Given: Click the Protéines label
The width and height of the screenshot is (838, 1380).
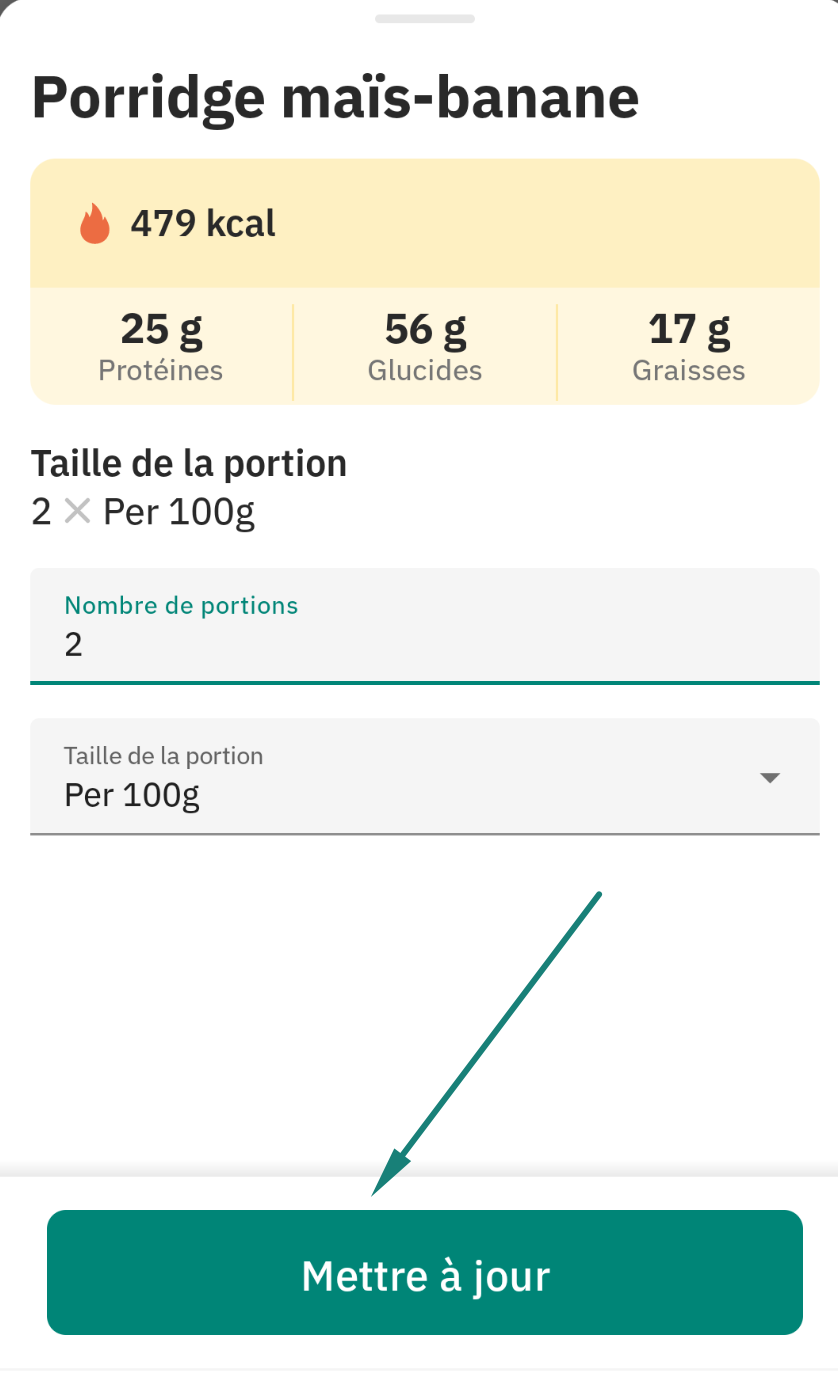Looking at the screenshot, I should tap(161, 370).
